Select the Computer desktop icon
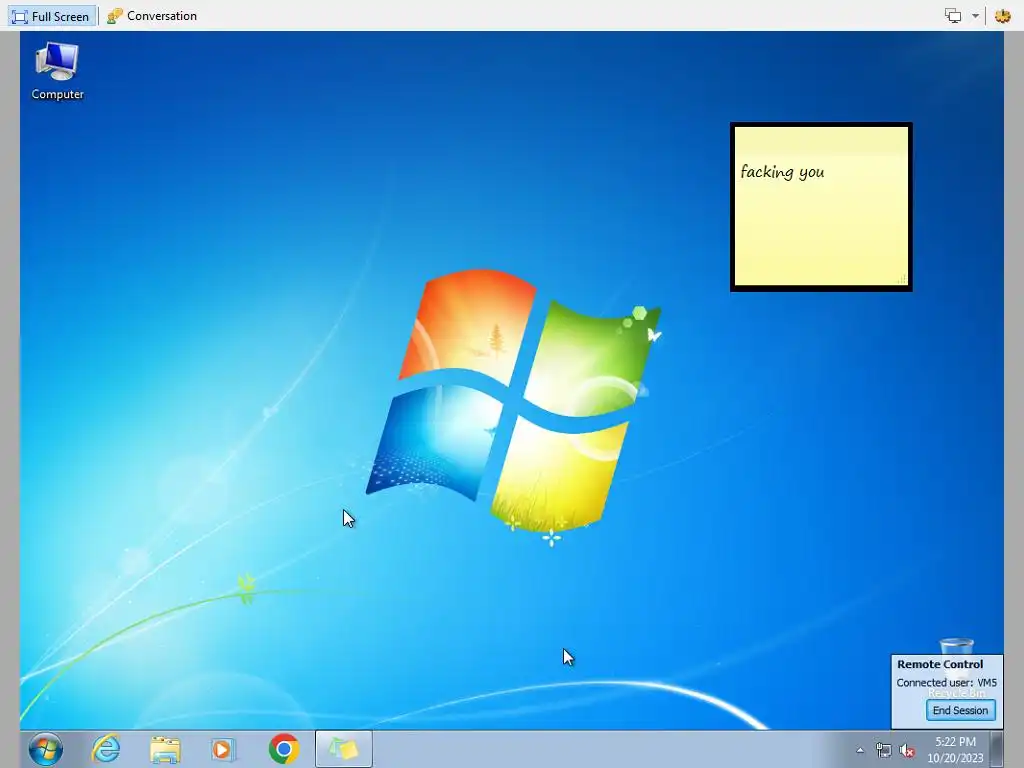 pos(57,71)
